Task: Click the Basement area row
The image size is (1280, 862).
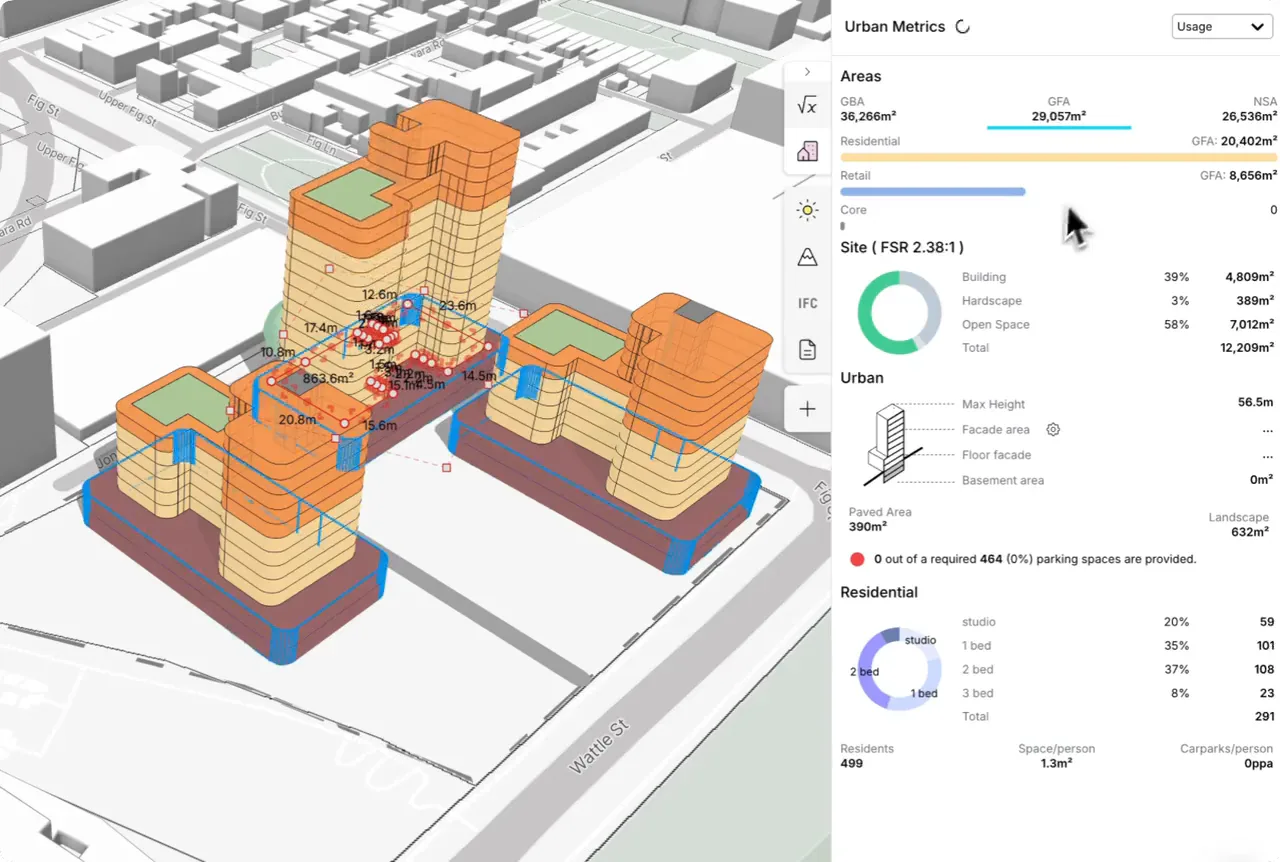Action: coord(1118,481)
